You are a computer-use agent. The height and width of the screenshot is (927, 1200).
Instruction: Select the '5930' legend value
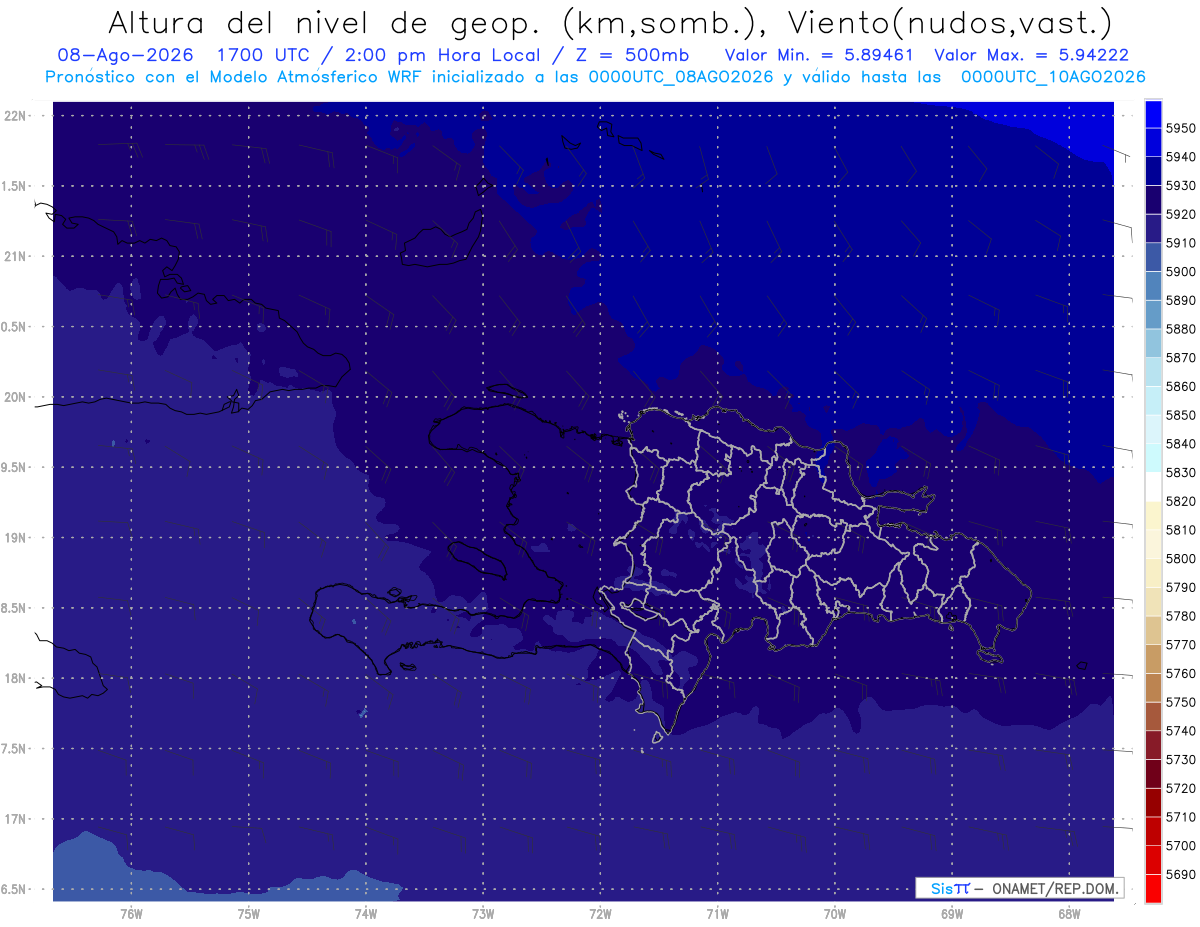click(1181, 185)
